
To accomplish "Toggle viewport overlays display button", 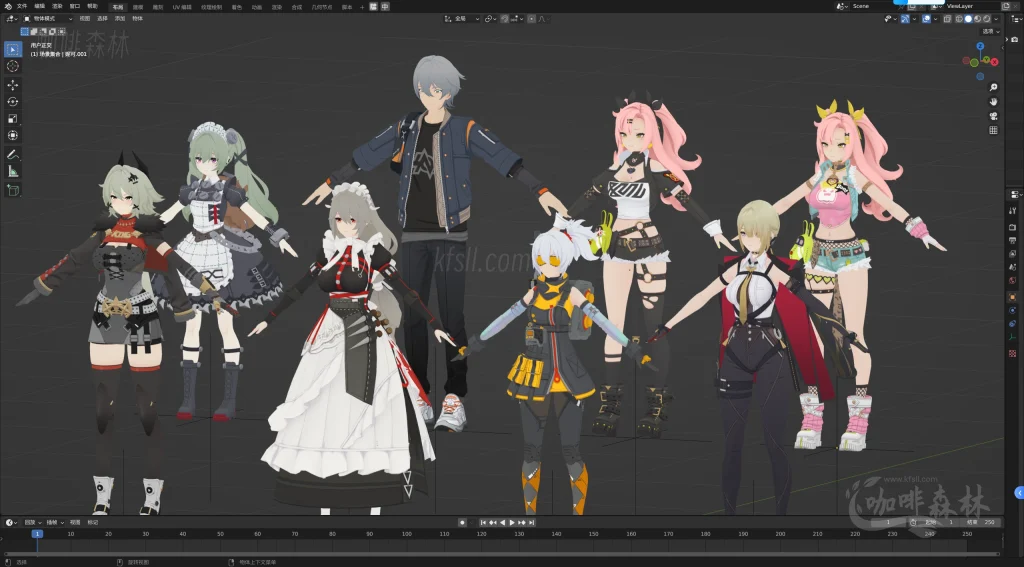I will point(926,19).
